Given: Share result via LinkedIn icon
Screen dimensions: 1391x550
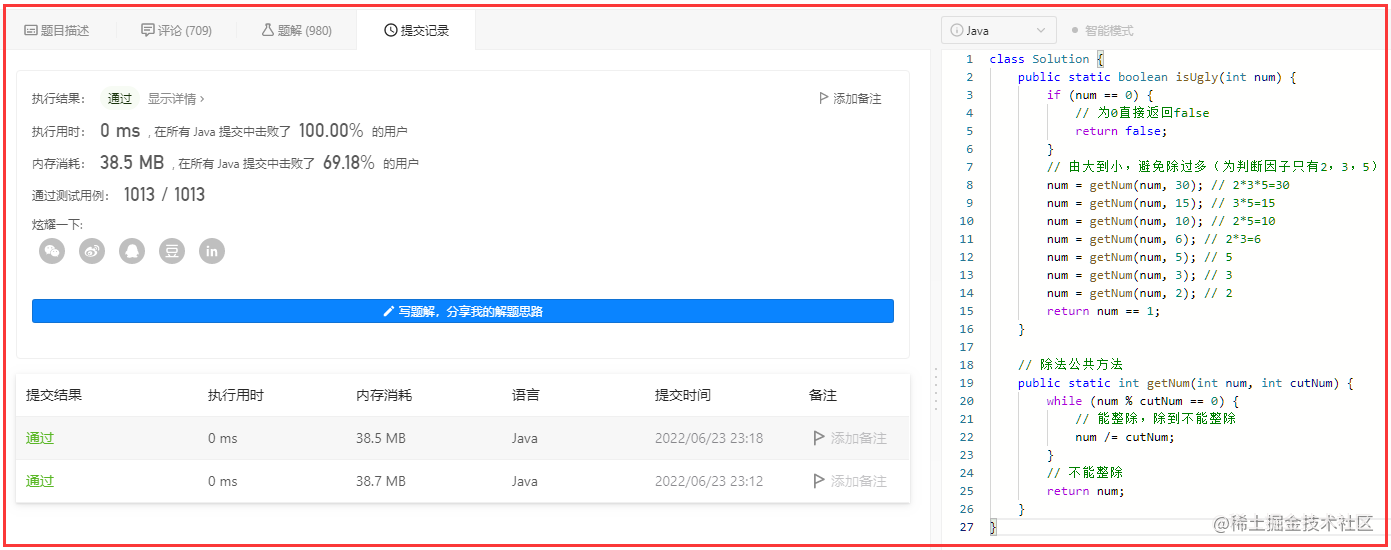Looking at the screenshot, I should [212, 251].
